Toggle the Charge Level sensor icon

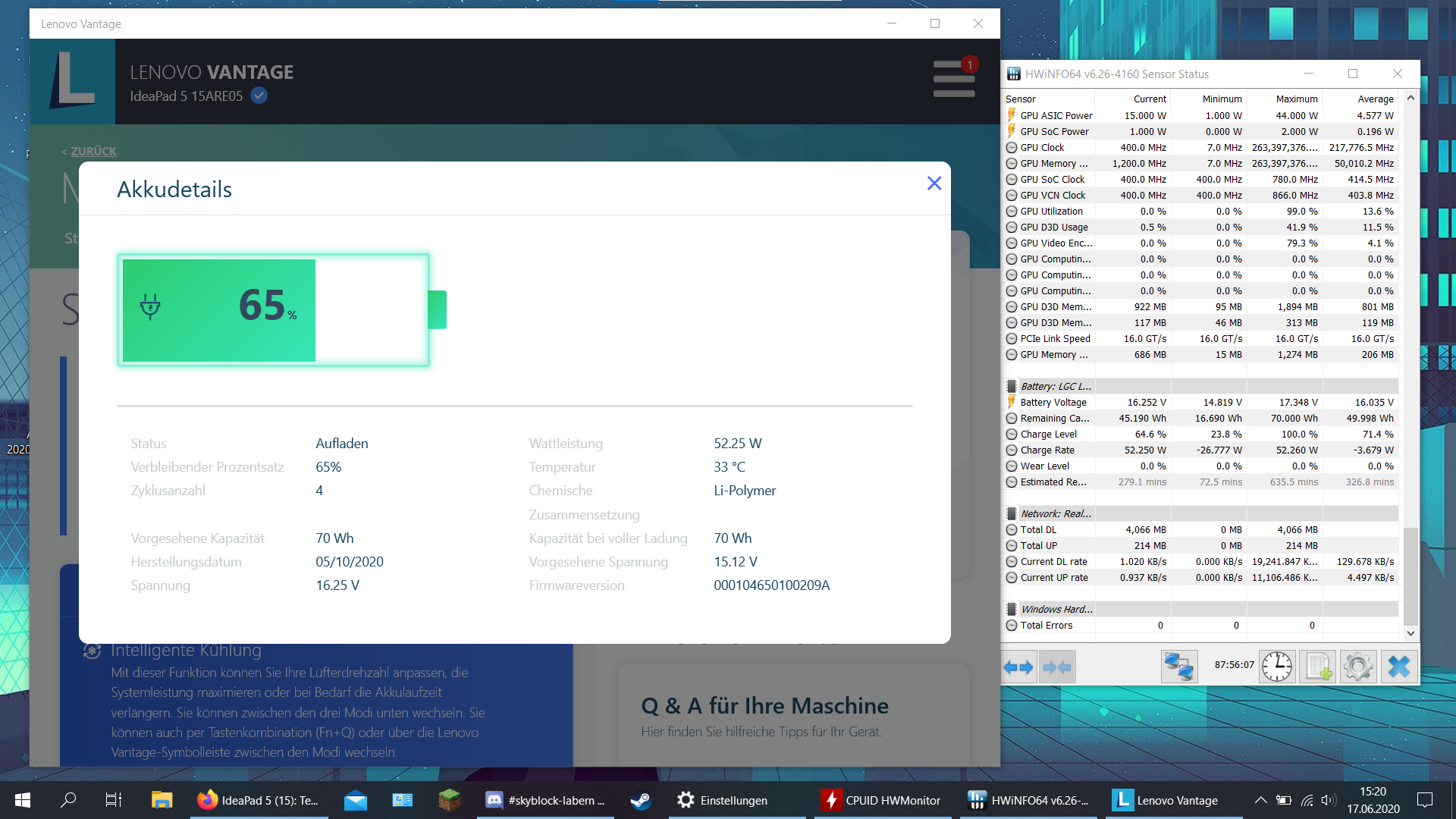click(x=1012, y=434)
